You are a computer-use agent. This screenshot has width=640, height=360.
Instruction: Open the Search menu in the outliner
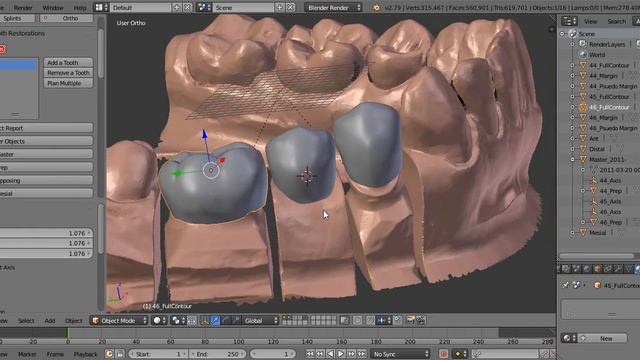click(x=616, y=21)
